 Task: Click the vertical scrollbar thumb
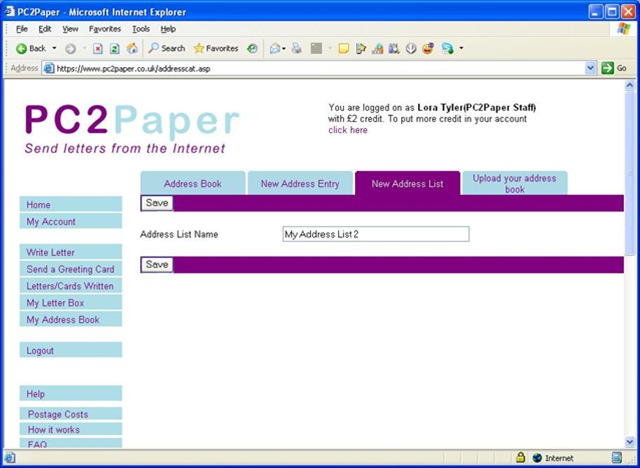(x=629, y=173)
